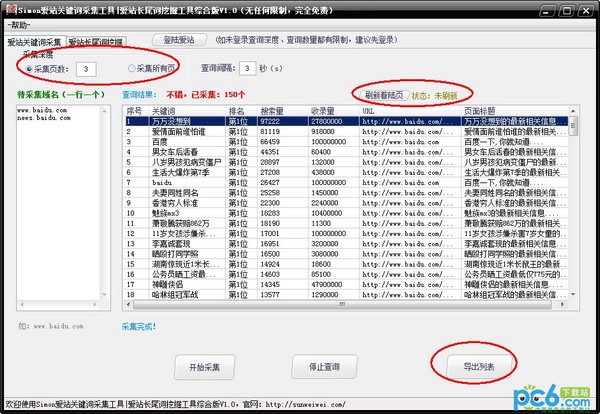Screen dimensions: 600x414
Task: Select the 采集所有页 radio button
Action: (132, 68)
